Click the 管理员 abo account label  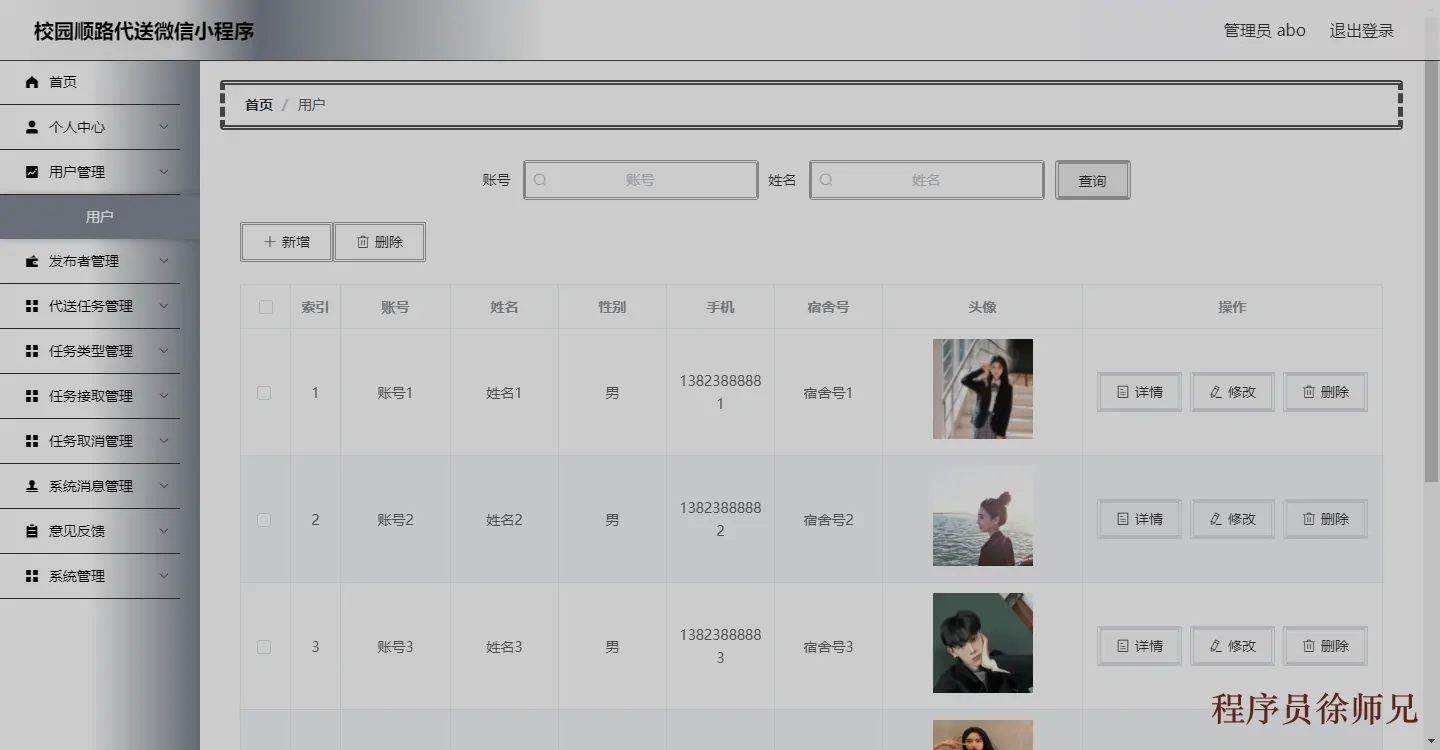(1264, 31)
